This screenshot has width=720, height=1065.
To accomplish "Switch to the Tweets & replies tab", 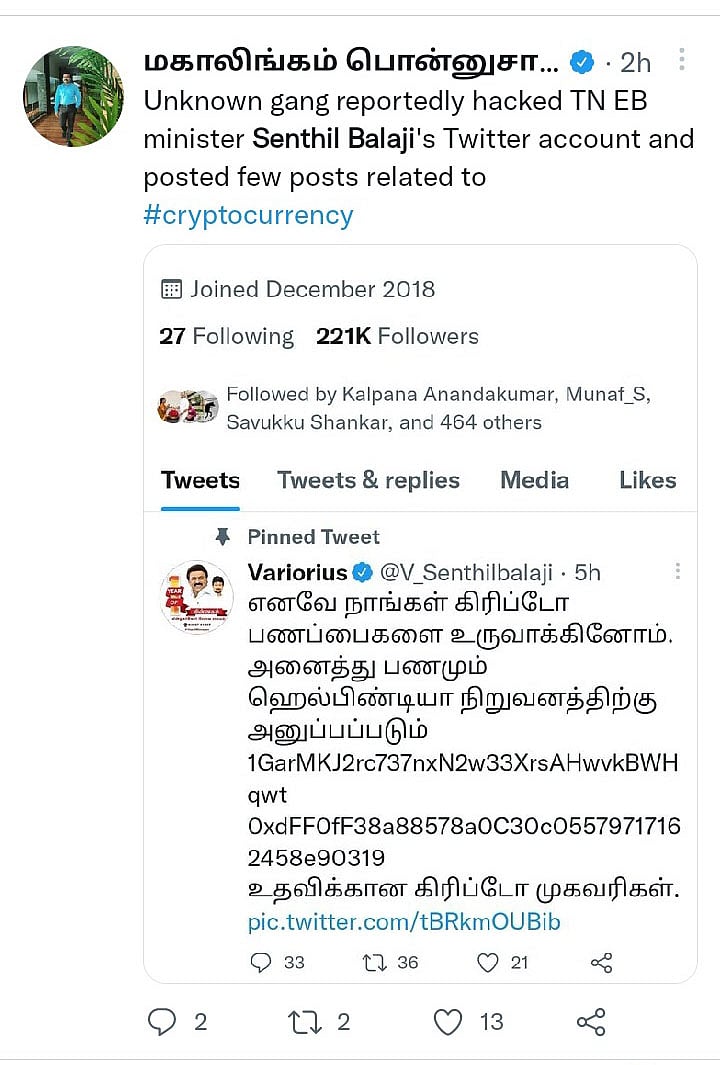I will [x=368, y=480].
